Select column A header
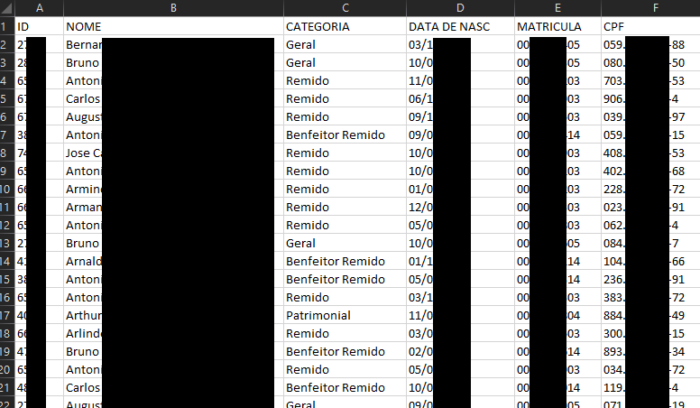The height and width of the screenshot is (408, 700). [x=38, y=8]
